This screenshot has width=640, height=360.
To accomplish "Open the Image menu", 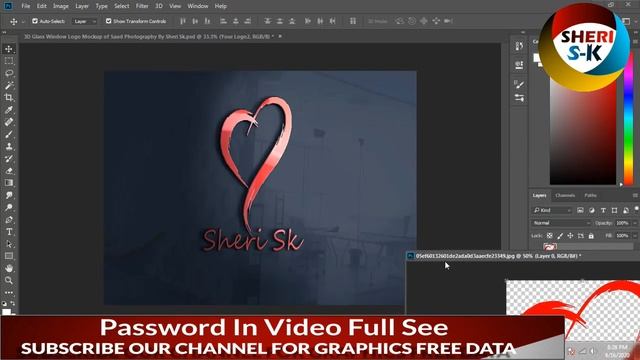I will (x=61, y=6).
